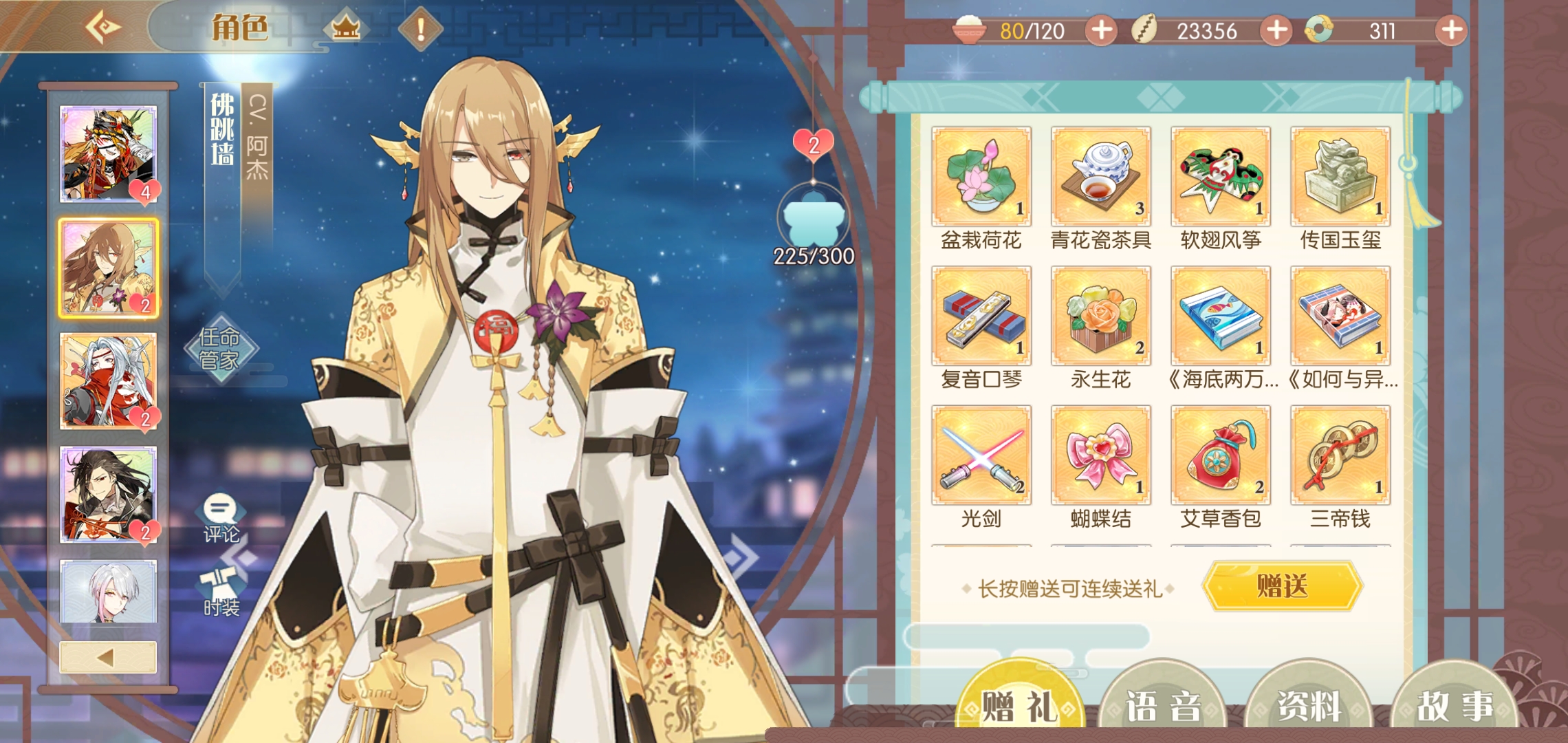Click the 任命管家 appoint butler button
The height and width of the screenshot is (743, 1568).
[x=220, y=348]
